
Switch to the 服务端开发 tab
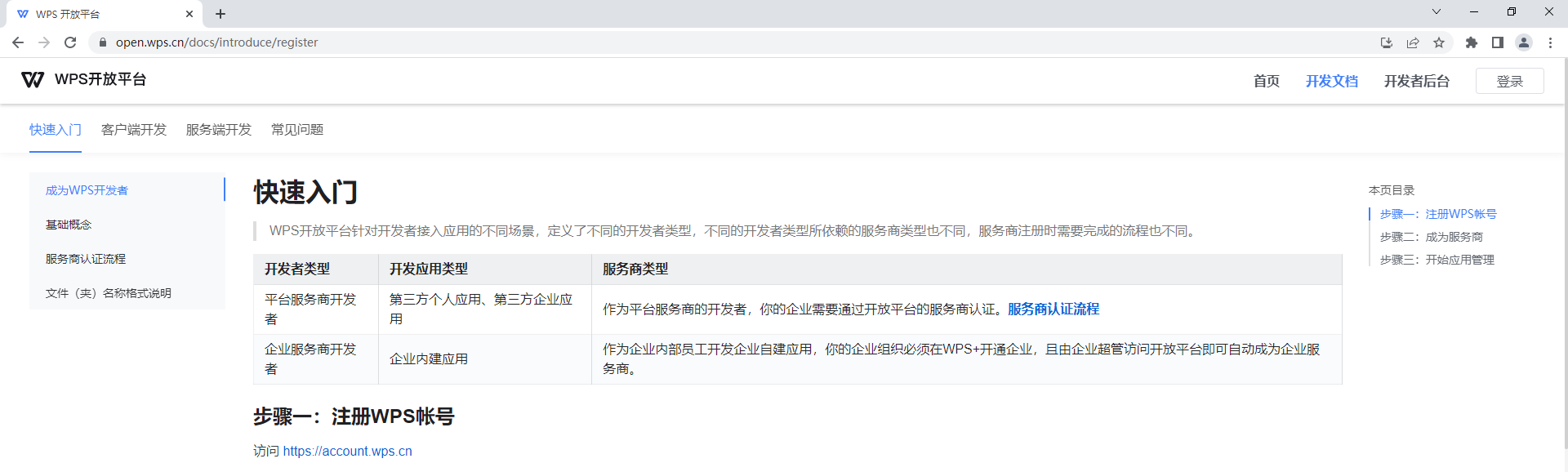[x=219, y=130]
